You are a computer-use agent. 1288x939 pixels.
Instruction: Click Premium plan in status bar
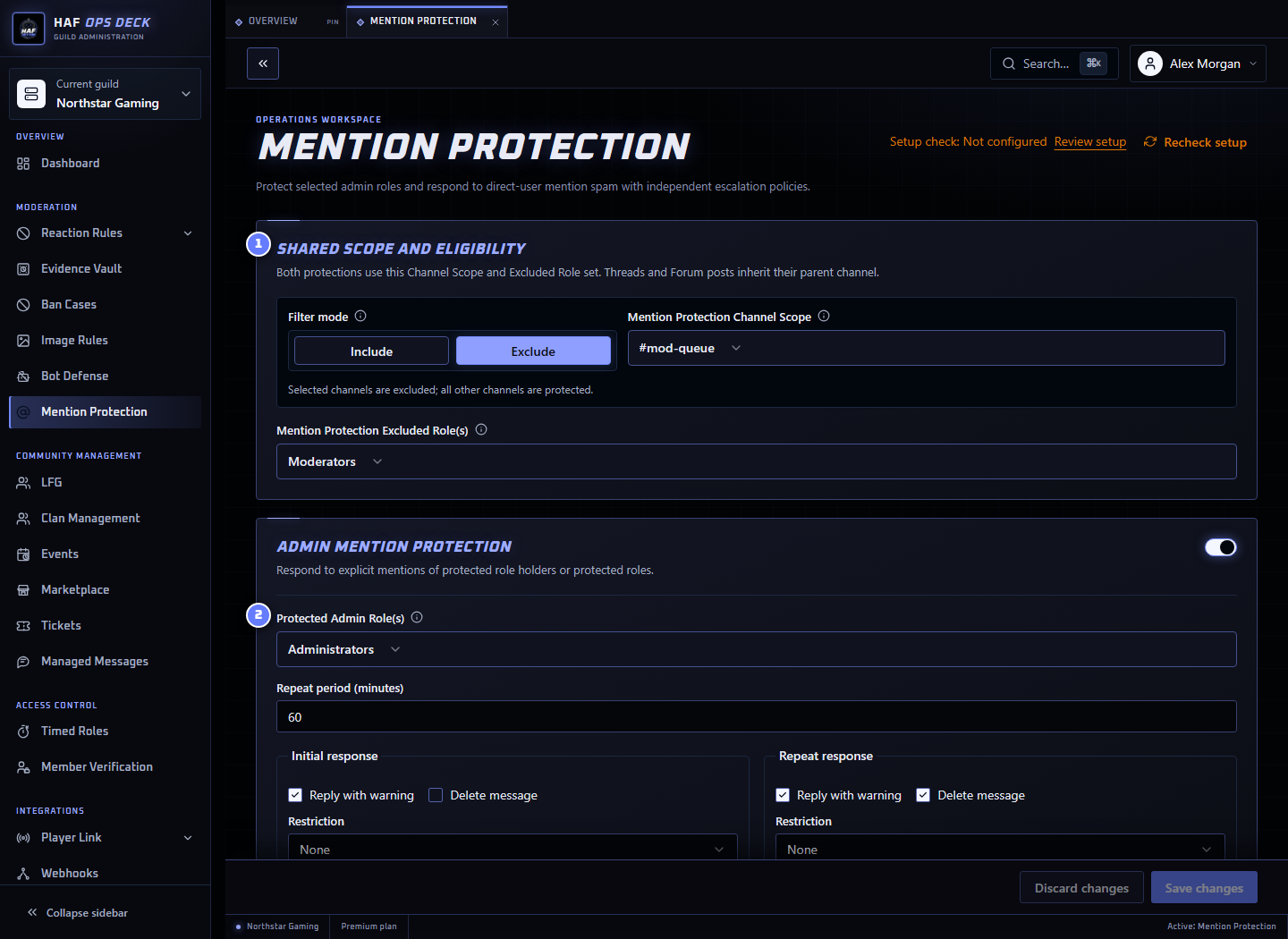(369, 926)
